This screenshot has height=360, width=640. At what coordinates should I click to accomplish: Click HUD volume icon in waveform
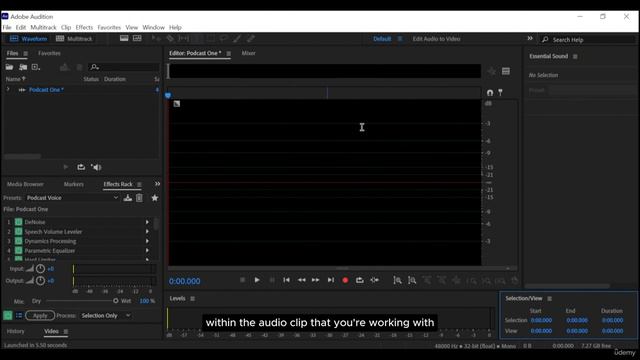click(176, 104)
